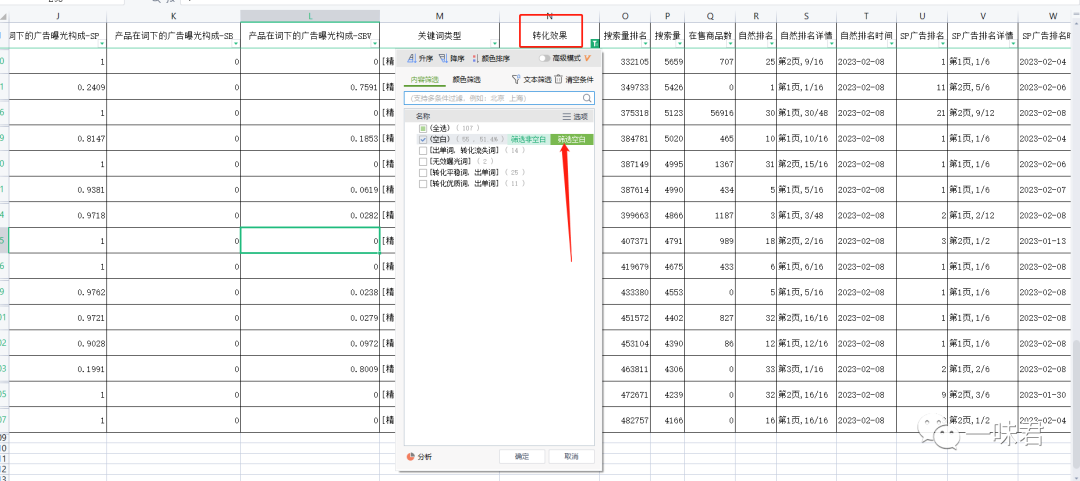
Task: Check [无效曝光词] checkbox
Action: click(423, 161)
